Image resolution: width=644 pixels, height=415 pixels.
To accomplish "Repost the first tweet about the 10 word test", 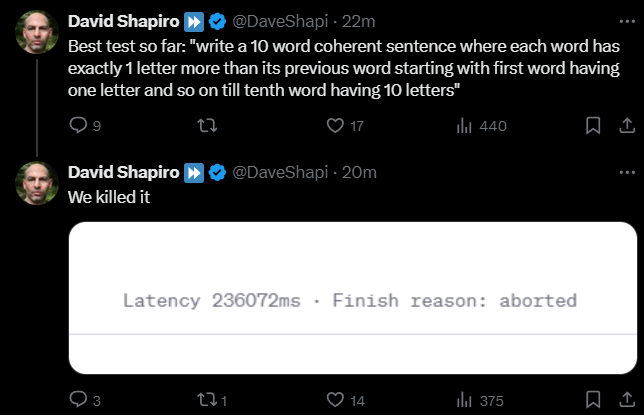I will pyautogui.click(x=207, y=125).
